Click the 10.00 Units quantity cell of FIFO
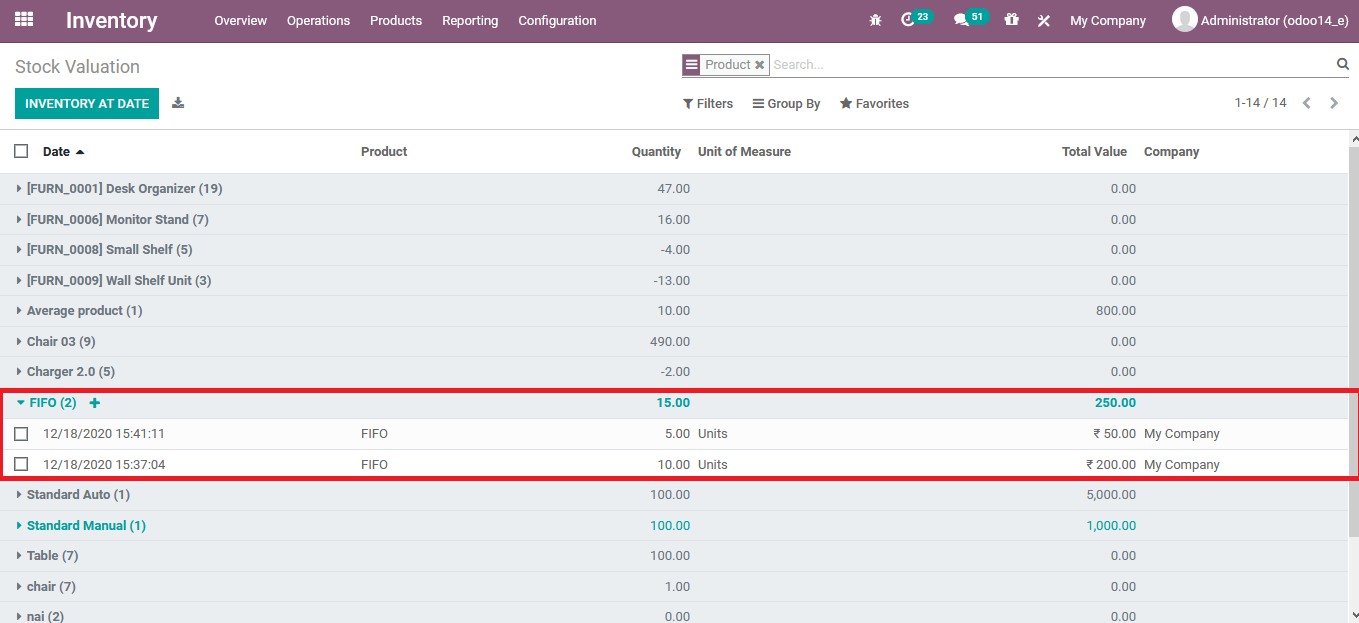Screen dimensions: 1359x623 [x=674, y=465]
